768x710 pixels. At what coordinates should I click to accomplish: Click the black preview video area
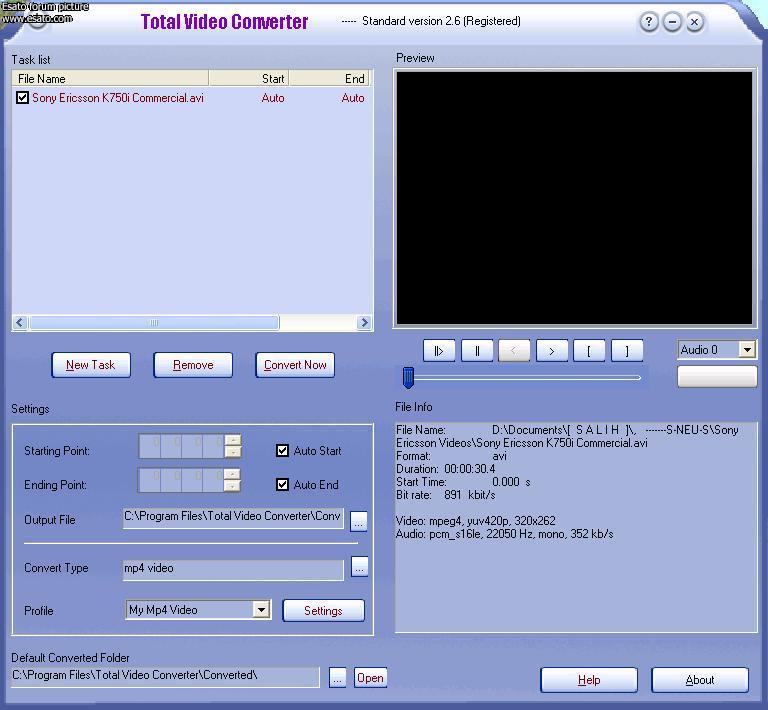click(x=574, y=198)
